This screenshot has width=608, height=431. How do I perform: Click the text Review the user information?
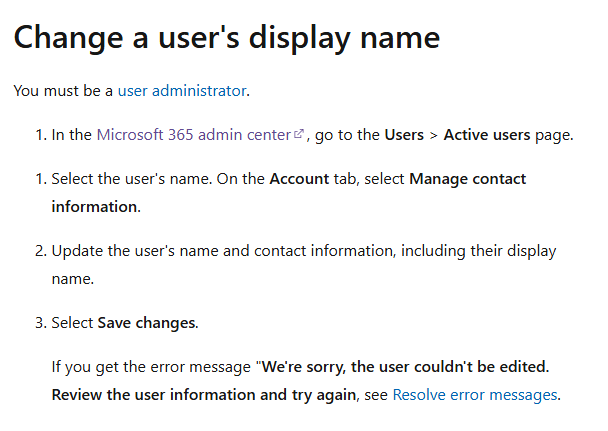pos(154,395)
